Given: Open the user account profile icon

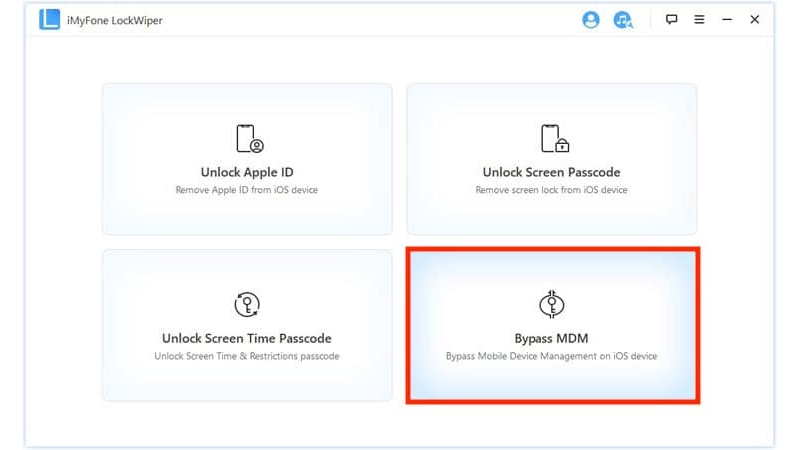Looking at the screenshot, I should point(590,20).
